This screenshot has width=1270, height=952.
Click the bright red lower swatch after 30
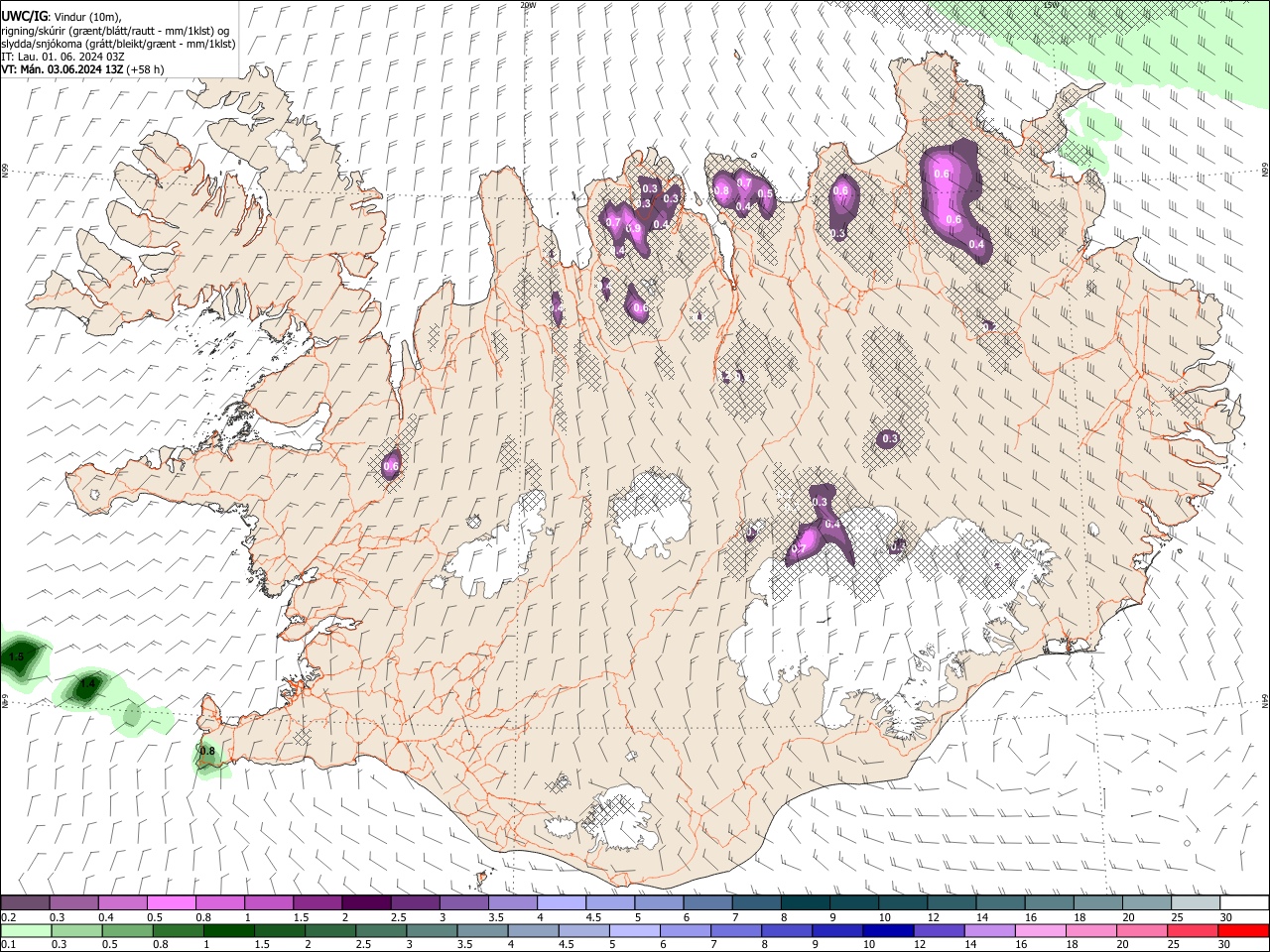[x=1243, y=930]
